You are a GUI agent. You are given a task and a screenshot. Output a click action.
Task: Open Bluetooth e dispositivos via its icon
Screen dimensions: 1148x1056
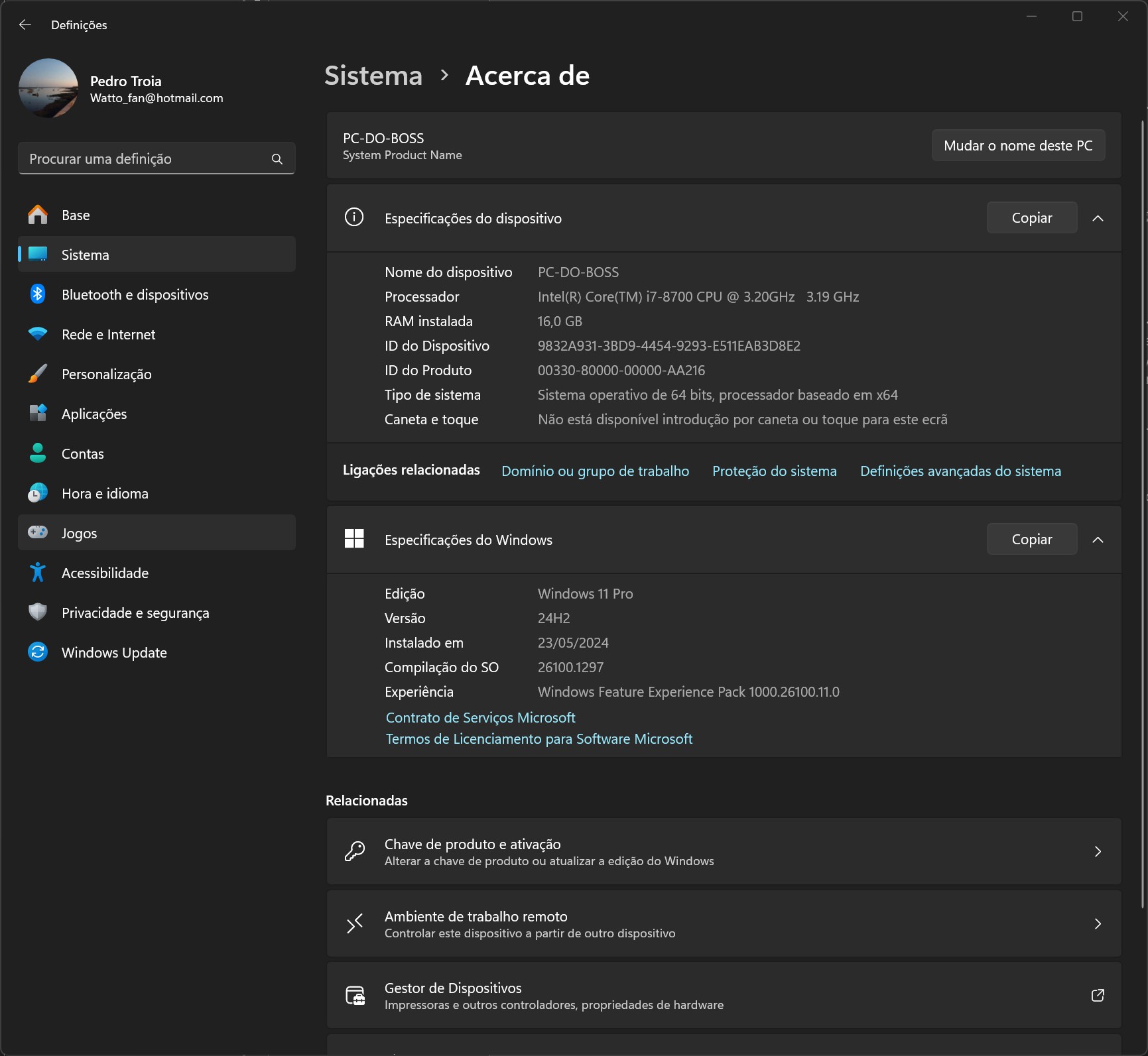(38, 294)
